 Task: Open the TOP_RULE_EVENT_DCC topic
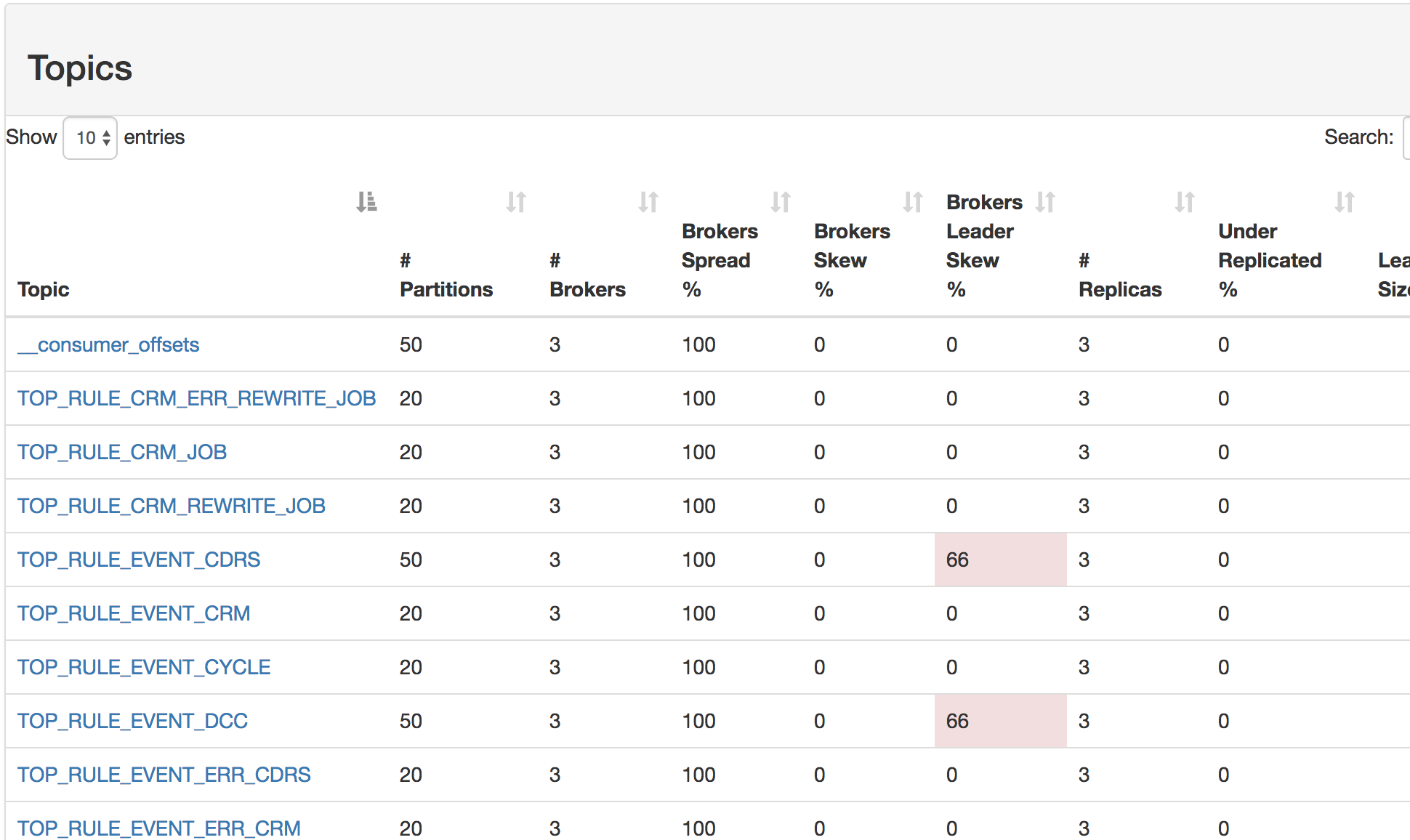coord(132,721)
